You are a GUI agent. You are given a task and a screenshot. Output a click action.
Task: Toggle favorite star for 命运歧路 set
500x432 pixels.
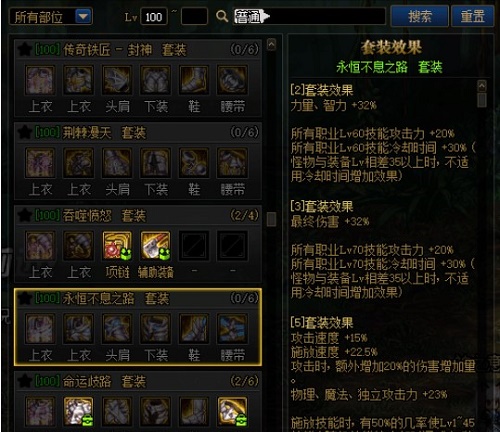25,381
